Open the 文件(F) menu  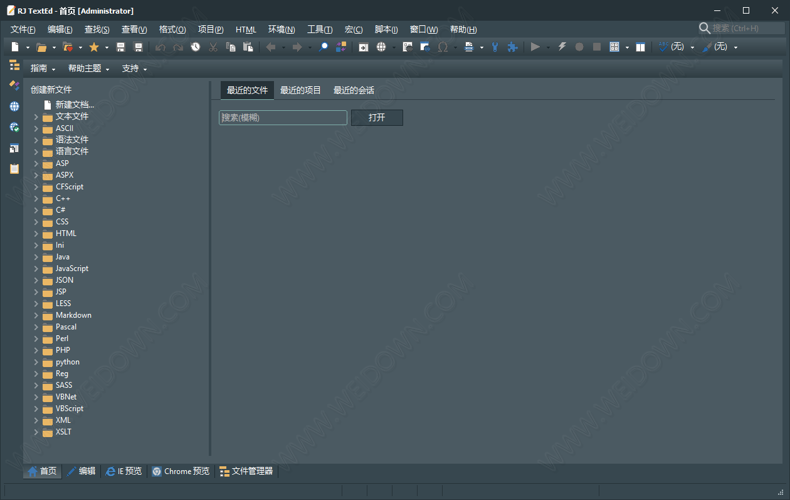(x=23, y=29)
